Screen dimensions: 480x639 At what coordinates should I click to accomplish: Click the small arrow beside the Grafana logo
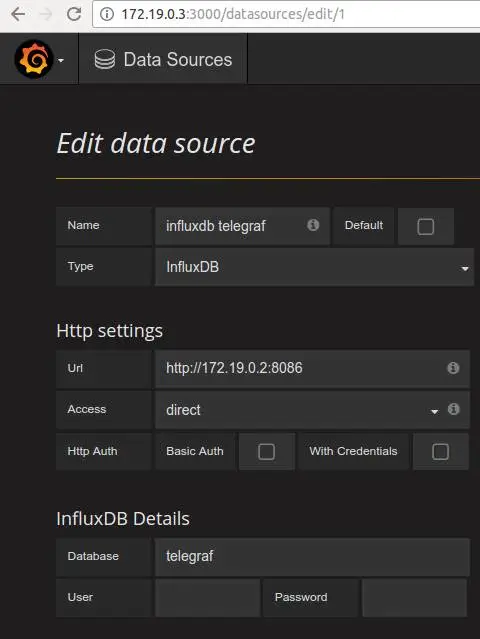pyautogui.click(x=61, y=61)
